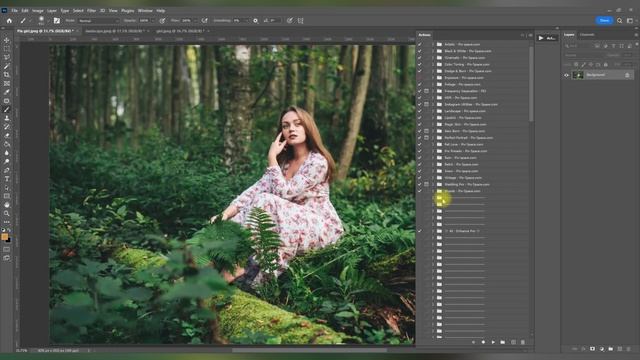Viewport: 640px width, 360px height.
Task: Select the Brush tool in toolbar
Action: [7, 109]
